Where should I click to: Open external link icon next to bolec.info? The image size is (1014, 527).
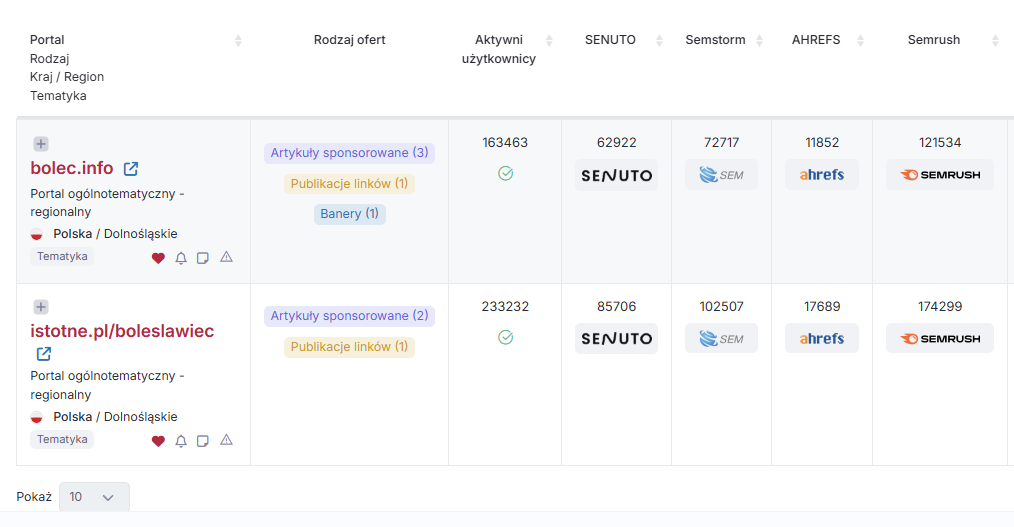(x=131, y=169)
